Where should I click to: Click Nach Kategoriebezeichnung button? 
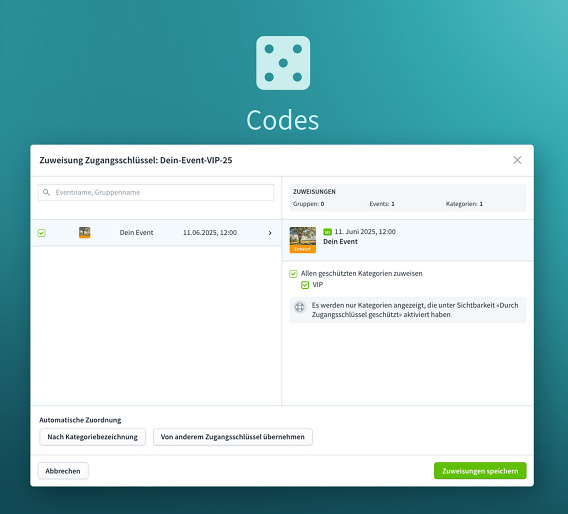pyautogui.click(x=92, y=437)
